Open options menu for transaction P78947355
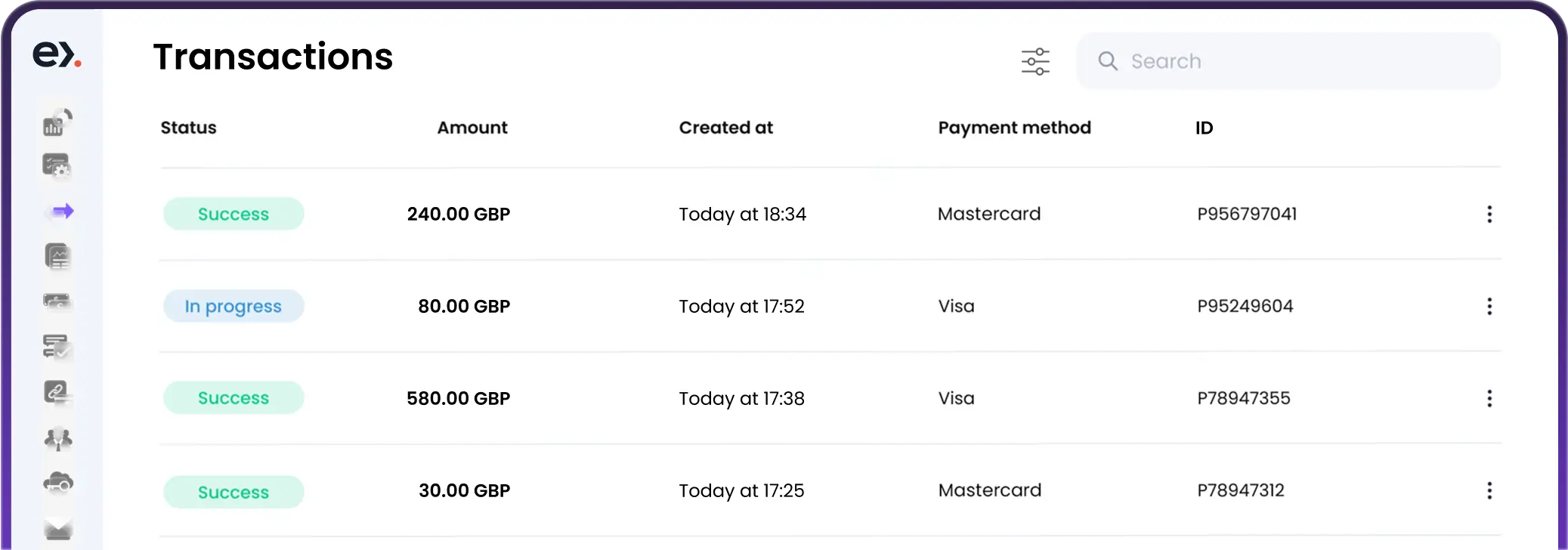 (1489, 398)
